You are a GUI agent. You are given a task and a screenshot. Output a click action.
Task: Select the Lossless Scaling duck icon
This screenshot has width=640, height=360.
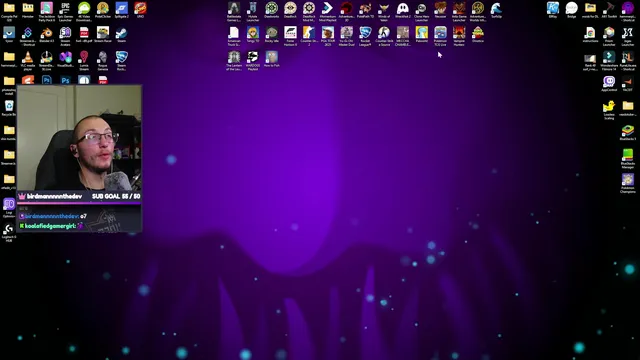[x=609, y=106]
